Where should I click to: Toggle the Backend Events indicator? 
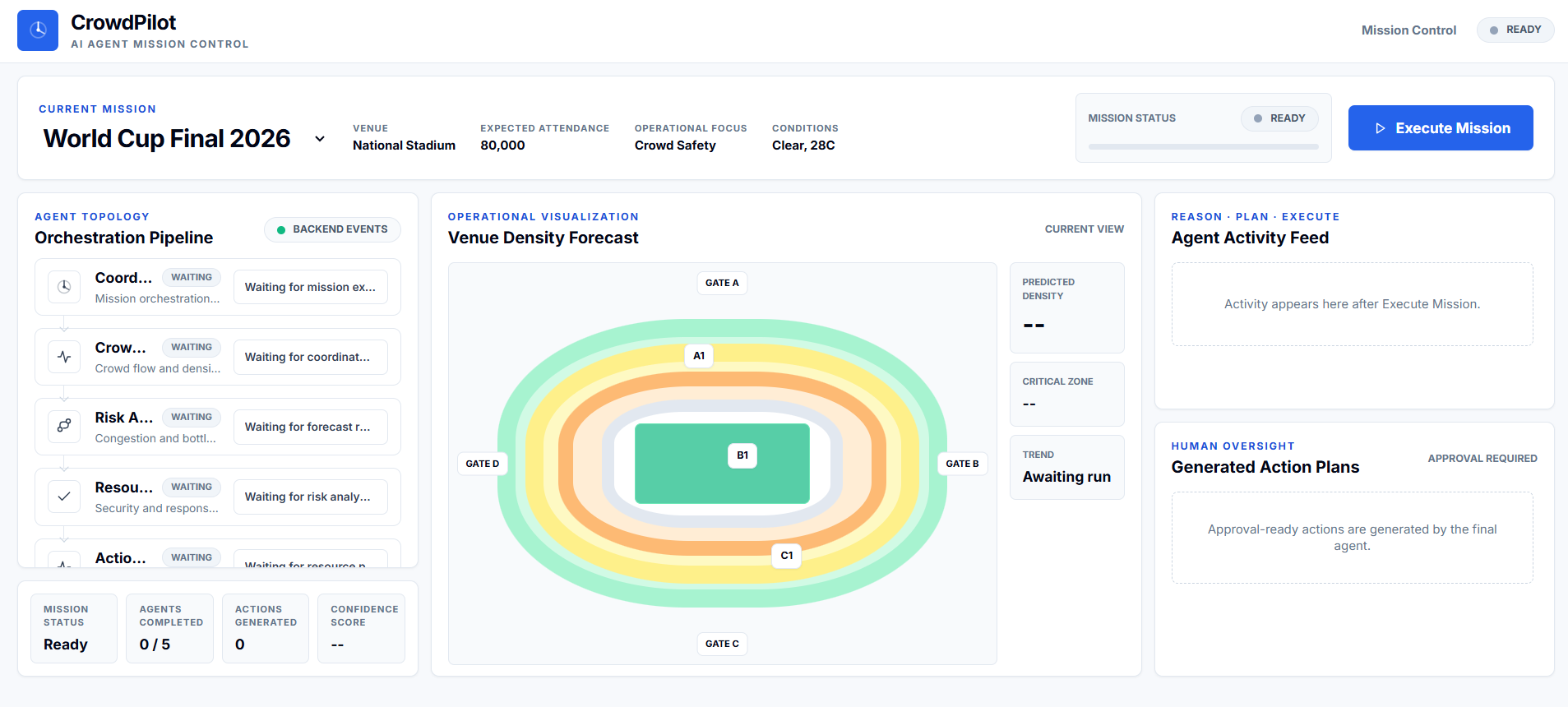point(332,229)
